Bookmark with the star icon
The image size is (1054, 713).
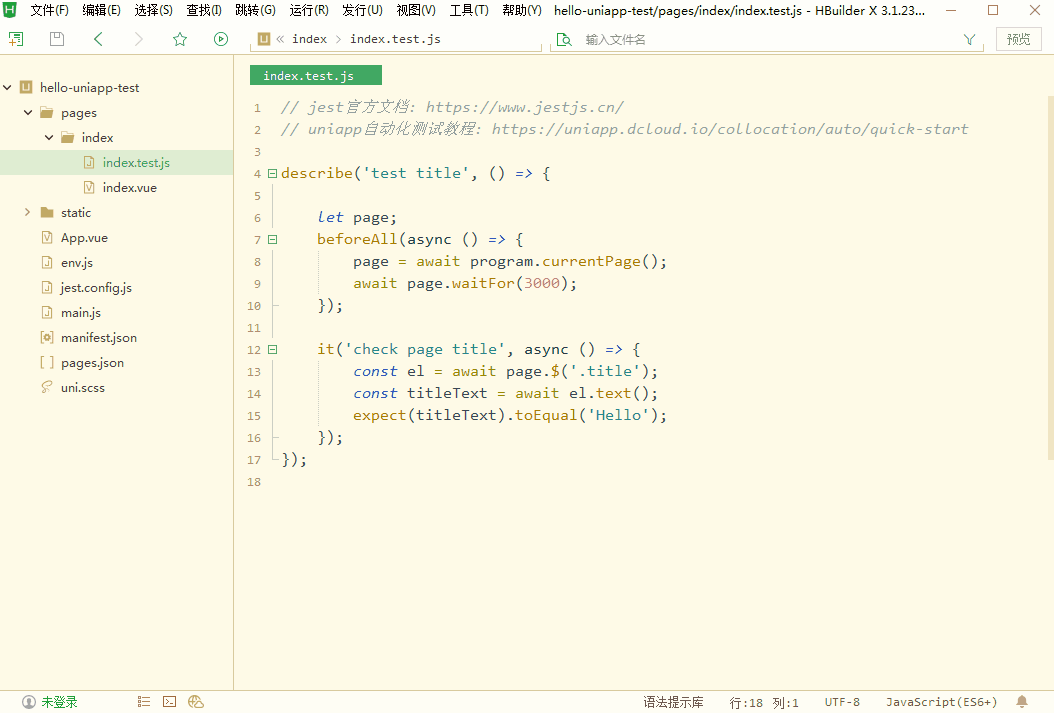179,39
